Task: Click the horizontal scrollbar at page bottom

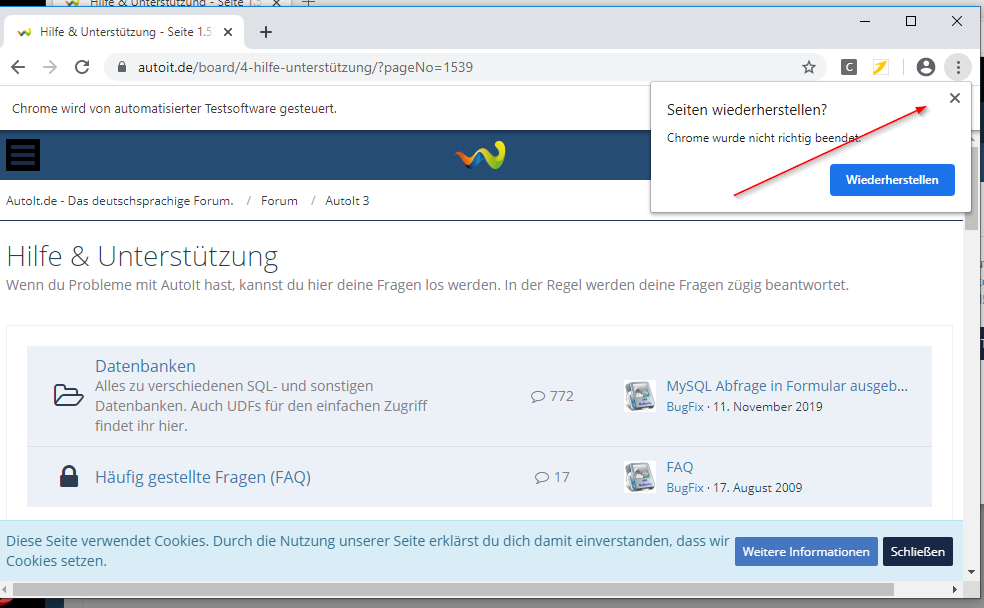Action: 480,588
